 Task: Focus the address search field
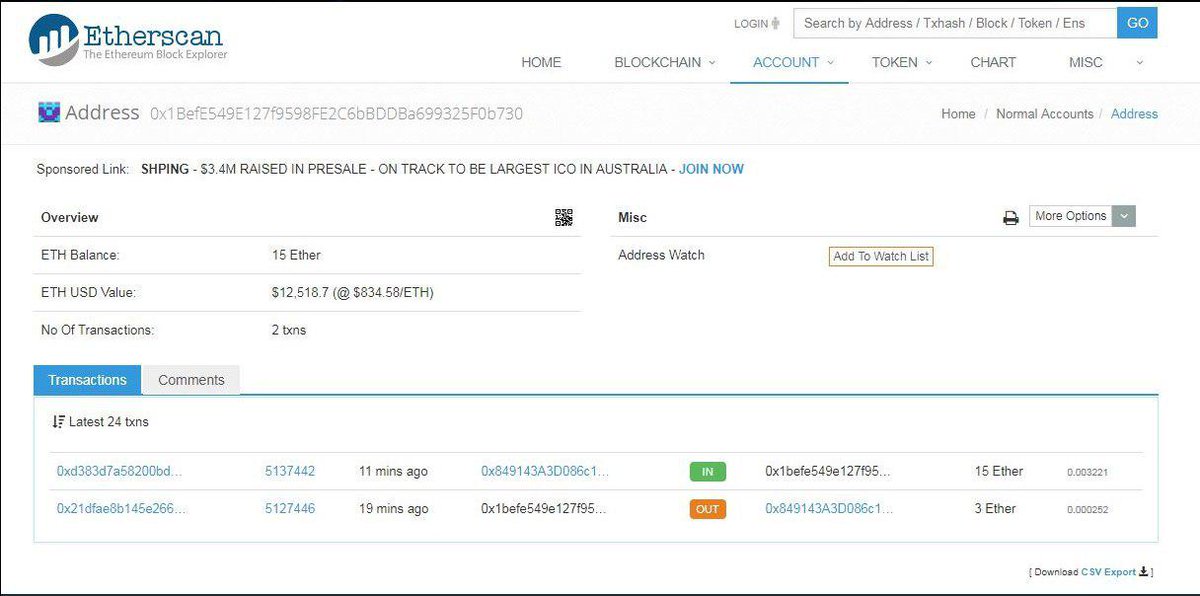[x=955, y=23]
